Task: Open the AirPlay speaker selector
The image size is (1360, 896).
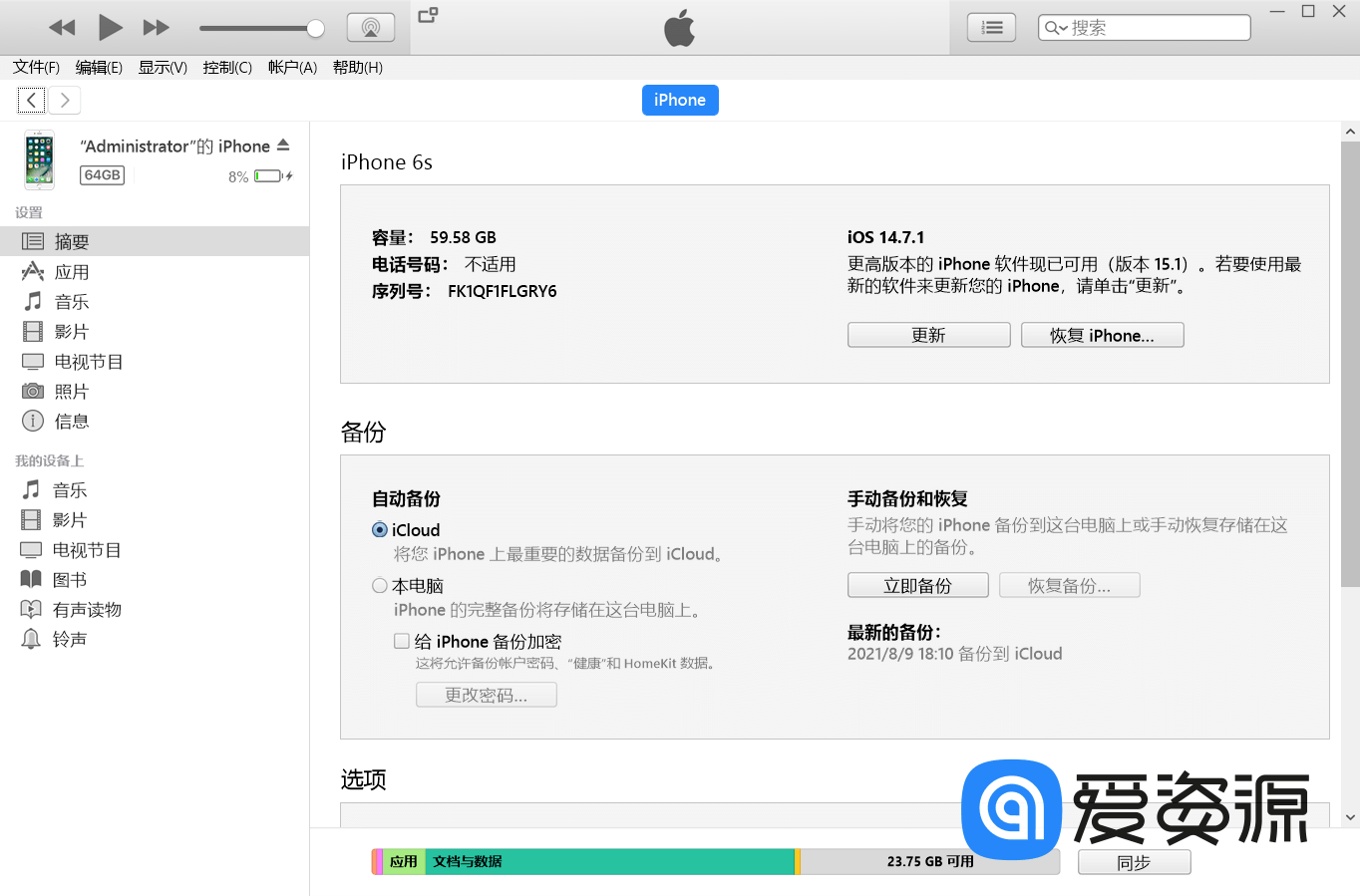Action: (371, 27)
